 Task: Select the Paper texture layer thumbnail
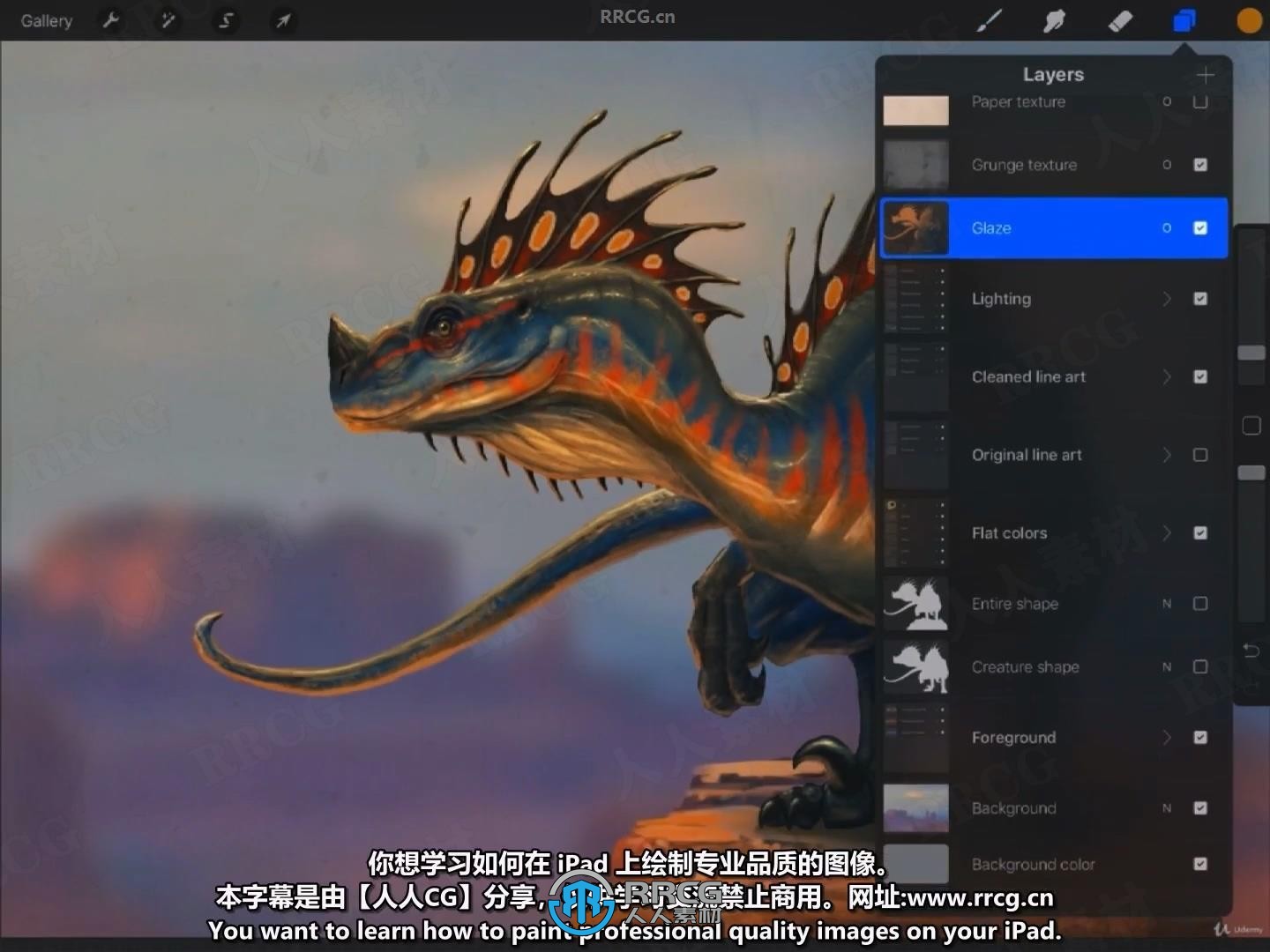pyautogui.click(x=916, y=109)
